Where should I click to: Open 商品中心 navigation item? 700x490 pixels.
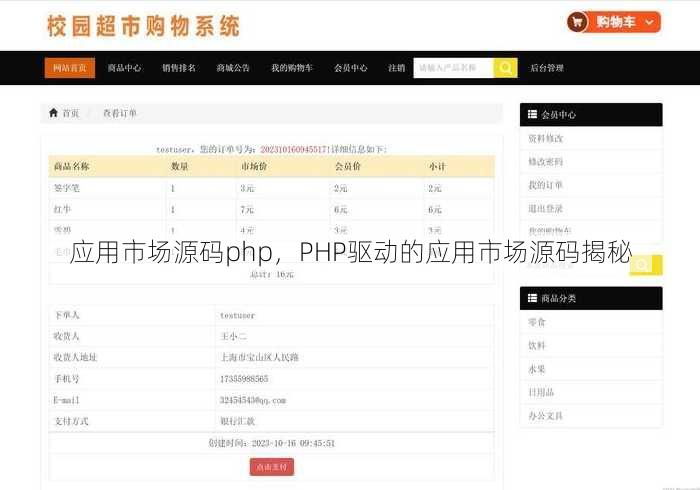(125, 68)
